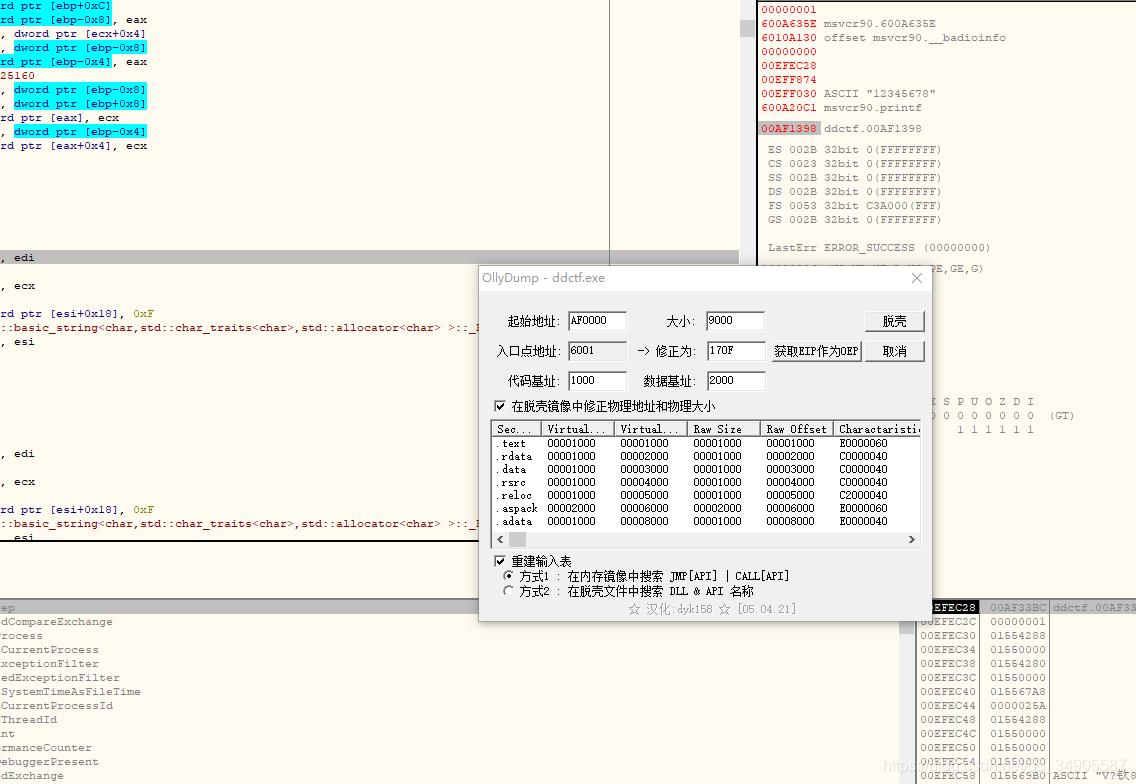Click the Sec... column header

516,429
